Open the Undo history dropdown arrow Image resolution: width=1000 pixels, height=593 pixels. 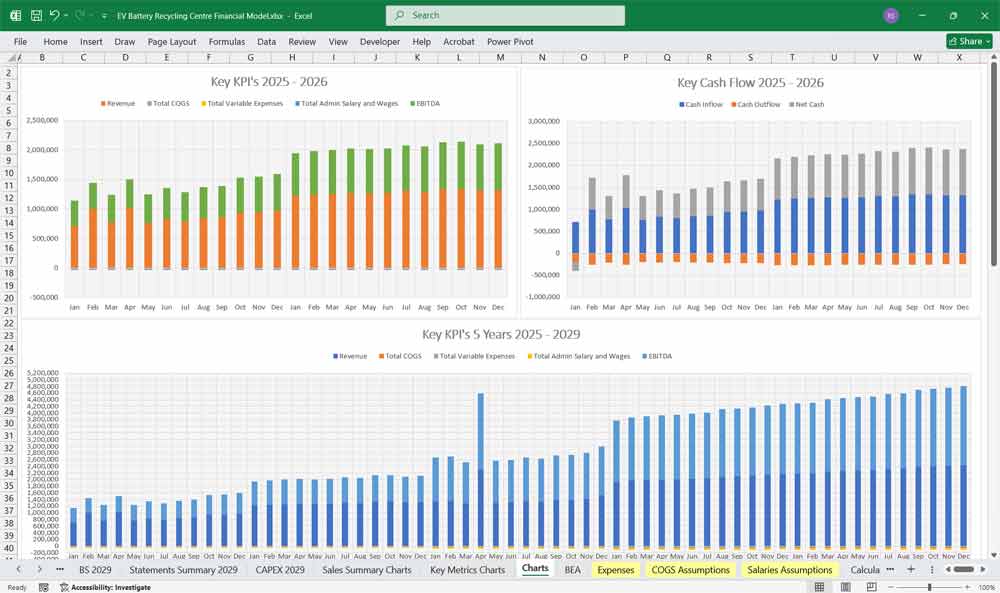tap(66, 15)
